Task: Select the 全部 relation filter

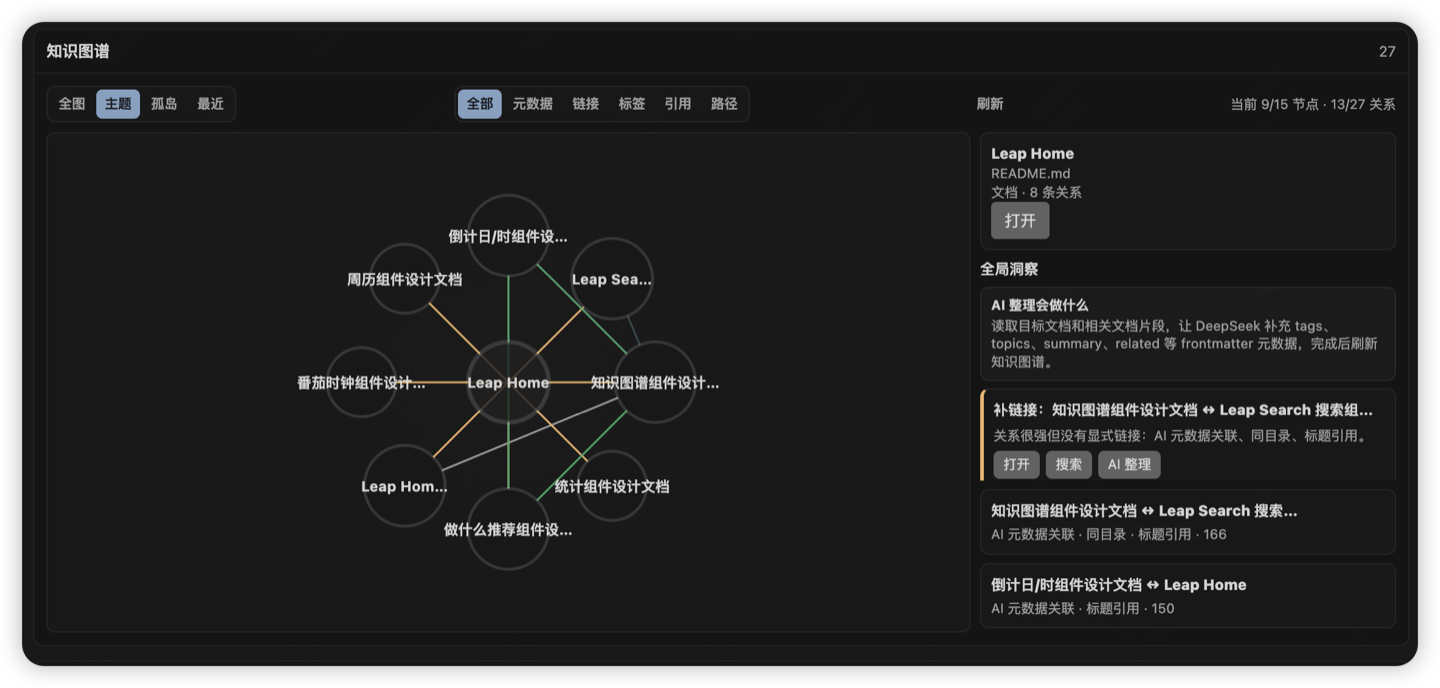Action: tap(480, 104)
